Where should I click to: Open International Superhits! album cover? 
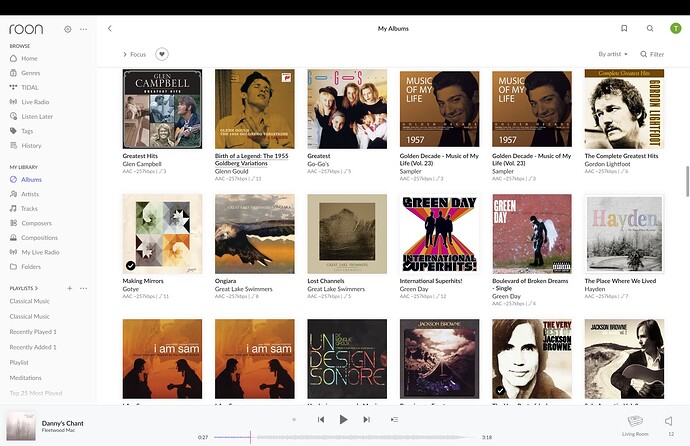pyautogui.click(x=440, y=234)
